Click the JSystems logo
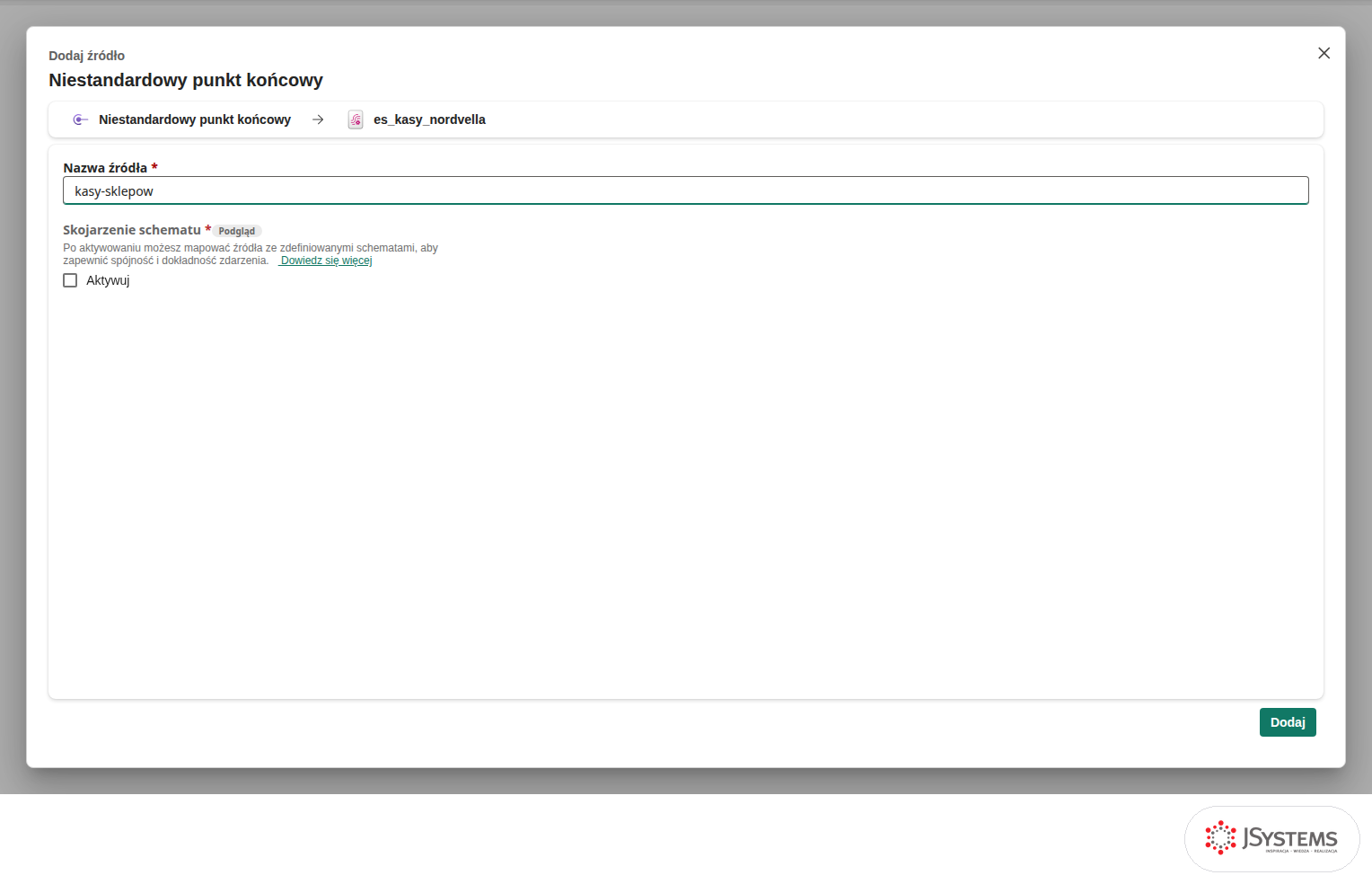The height and width of the screenshot is (884, 1372). point(1271,839)
